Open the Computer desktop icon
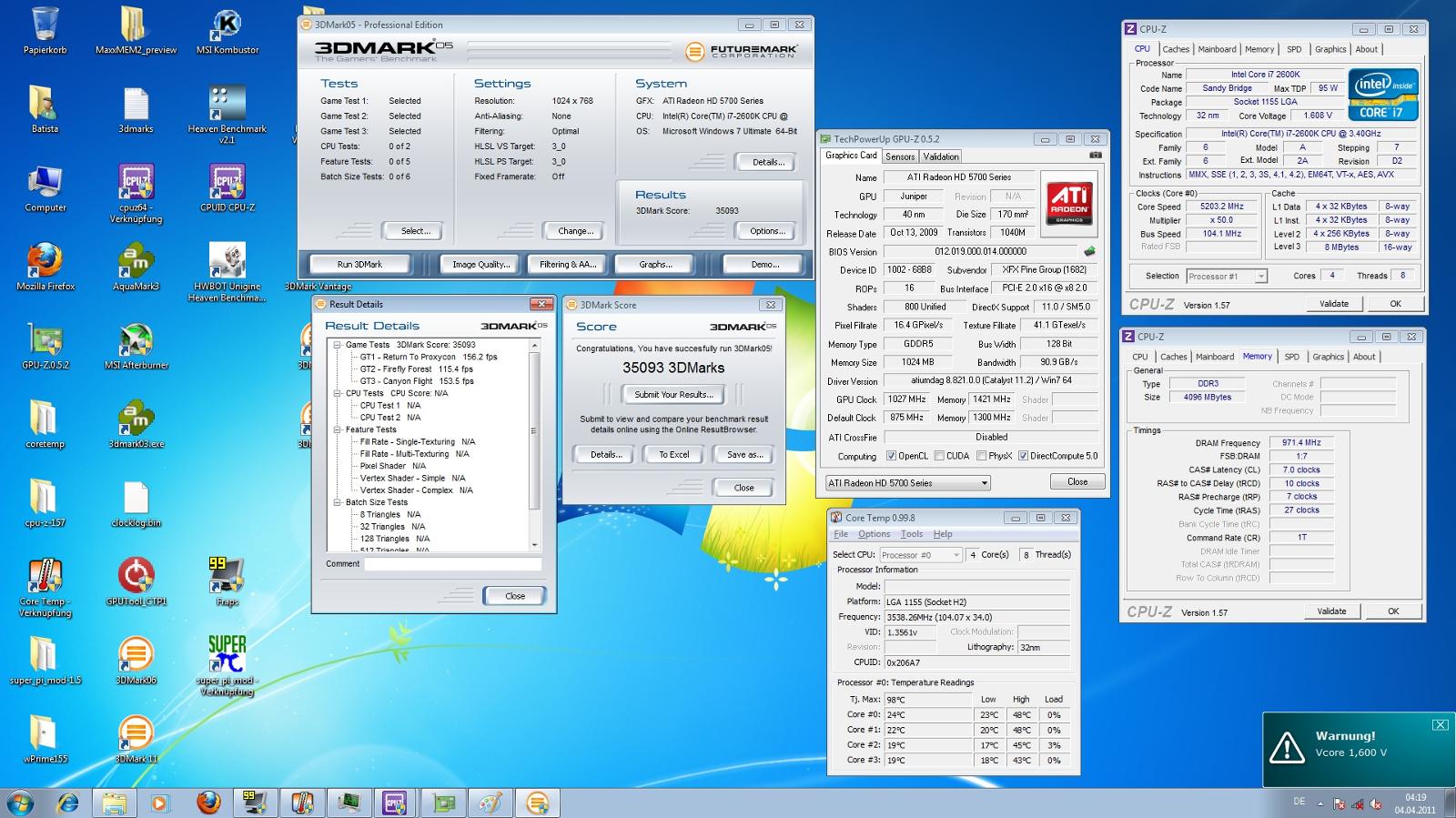 (x=45, y=188)
